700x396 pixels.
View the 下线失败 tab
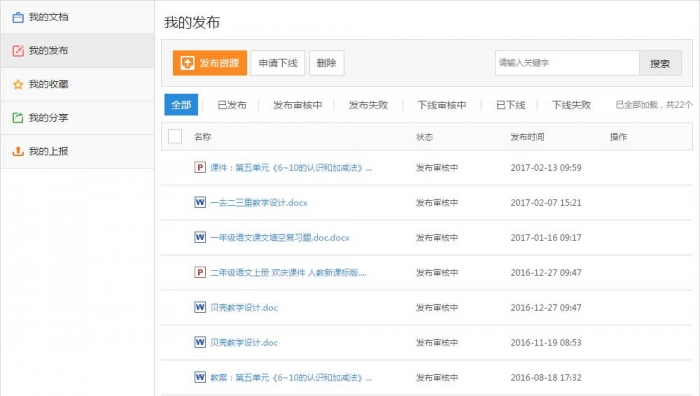[571, 105]
